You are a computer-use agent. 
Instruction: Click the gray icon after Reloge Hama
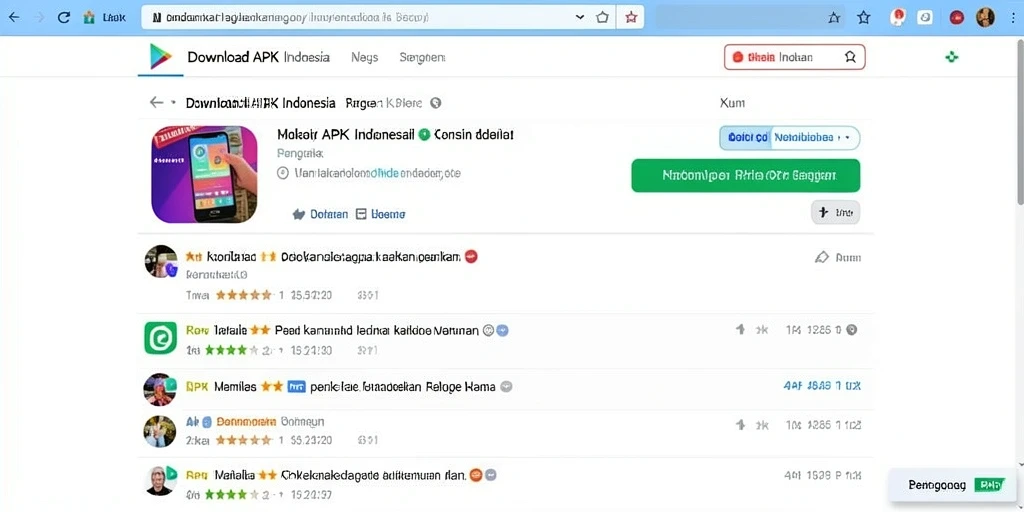[x=506, y=386]
